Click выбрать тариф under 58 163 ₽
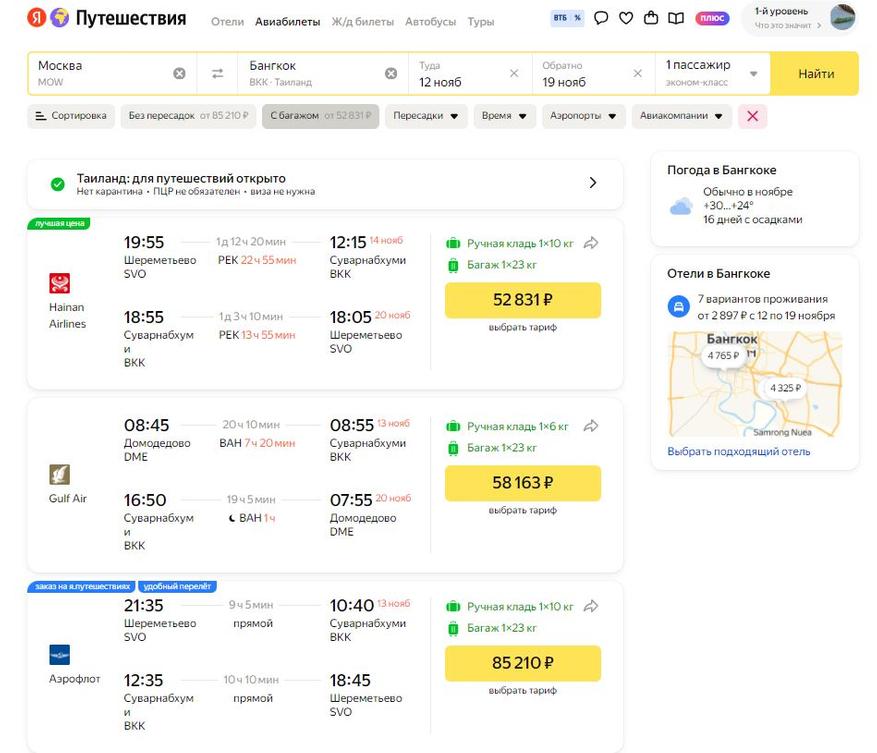Screen dimensions: 877x753 coord(522,510)
